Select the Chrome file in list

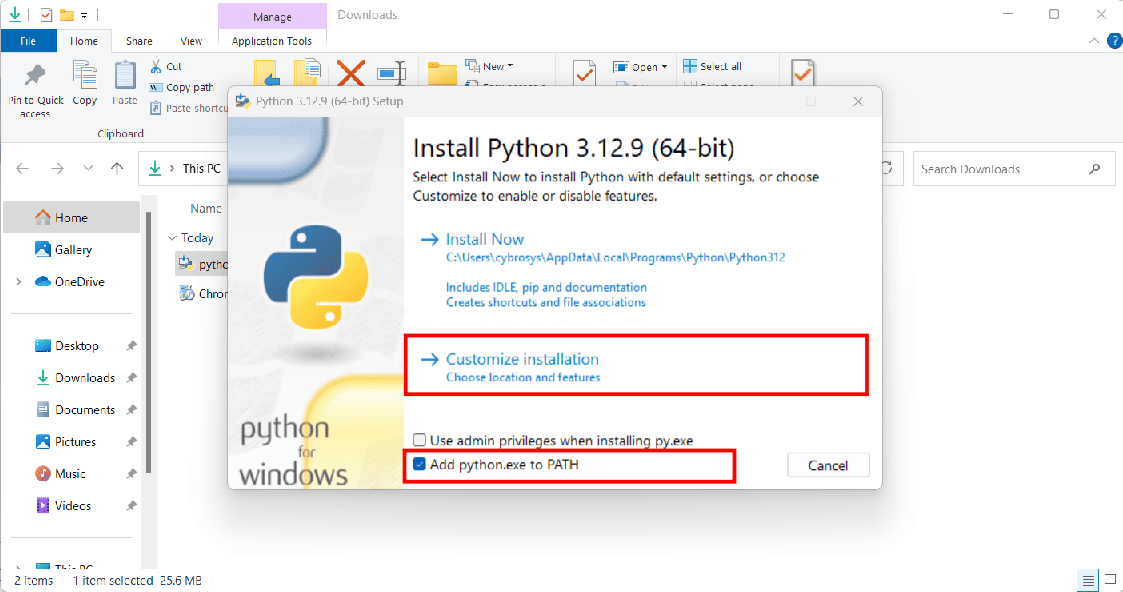[203, 293]
